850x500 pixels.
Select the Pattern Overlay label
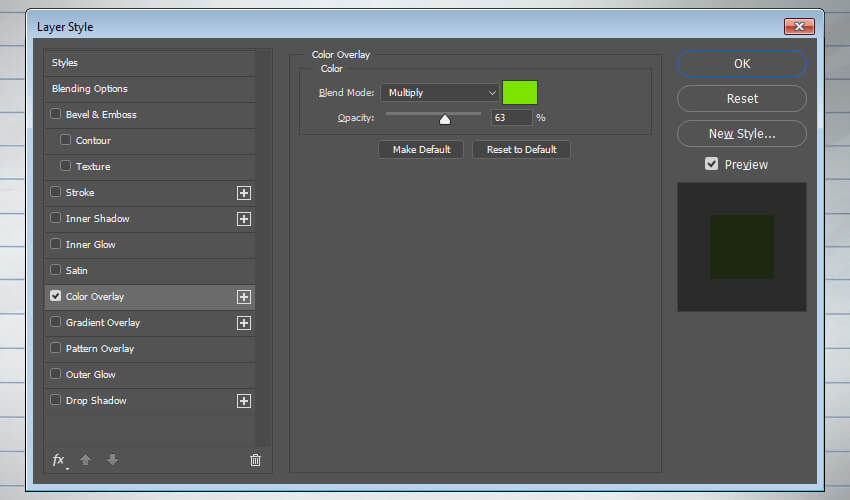point(100,349)
